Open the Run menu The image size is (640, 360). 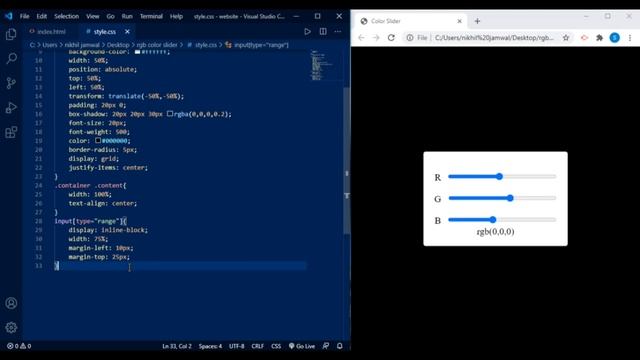tap(127, 16)
